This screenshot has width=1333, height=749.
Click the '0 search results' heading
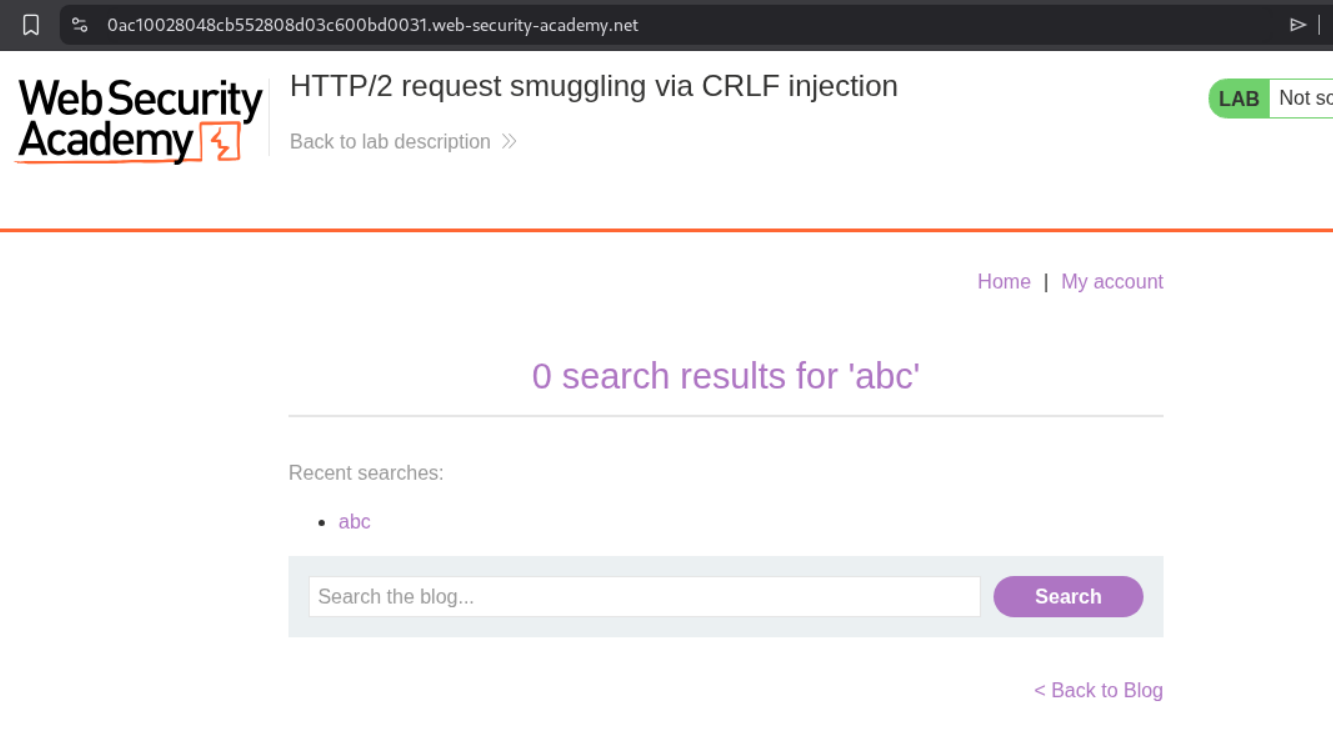coord(725,376)
